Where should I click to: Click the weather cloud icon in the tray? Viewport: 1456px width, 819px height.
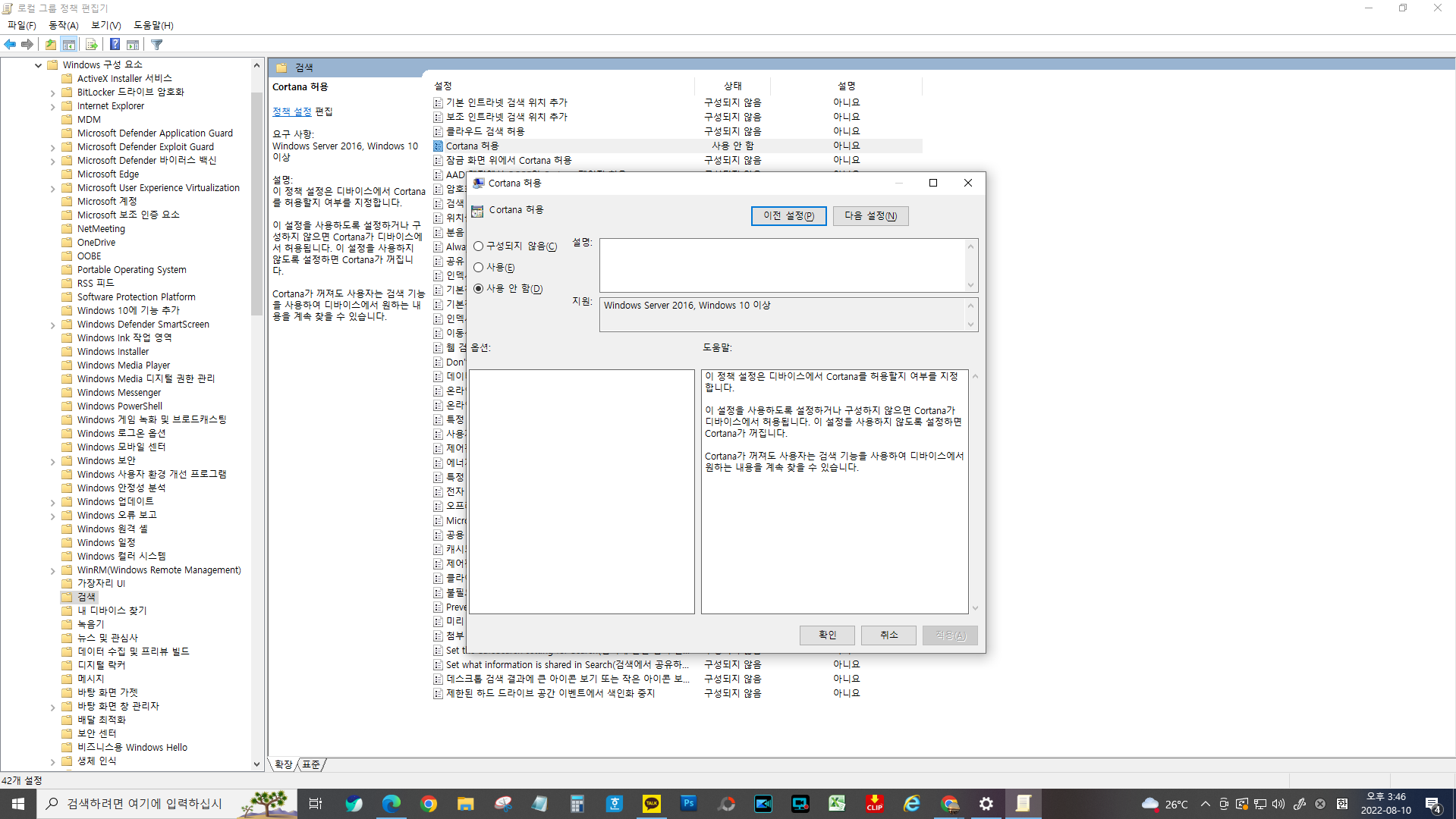[x=1151, y=804]
